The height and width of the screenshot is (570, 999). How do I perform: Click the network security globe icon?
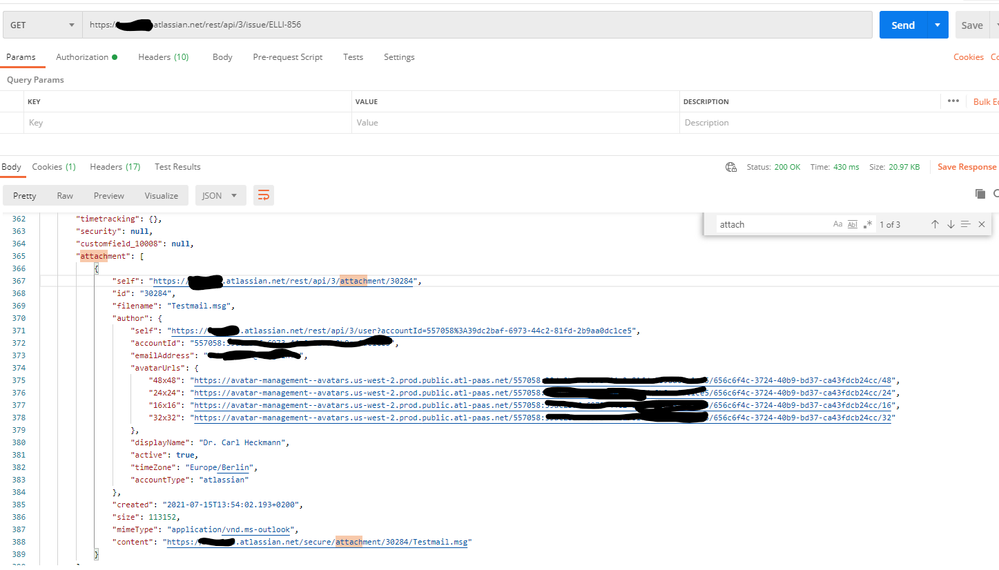pyautogui.click(x=731, y=167)
